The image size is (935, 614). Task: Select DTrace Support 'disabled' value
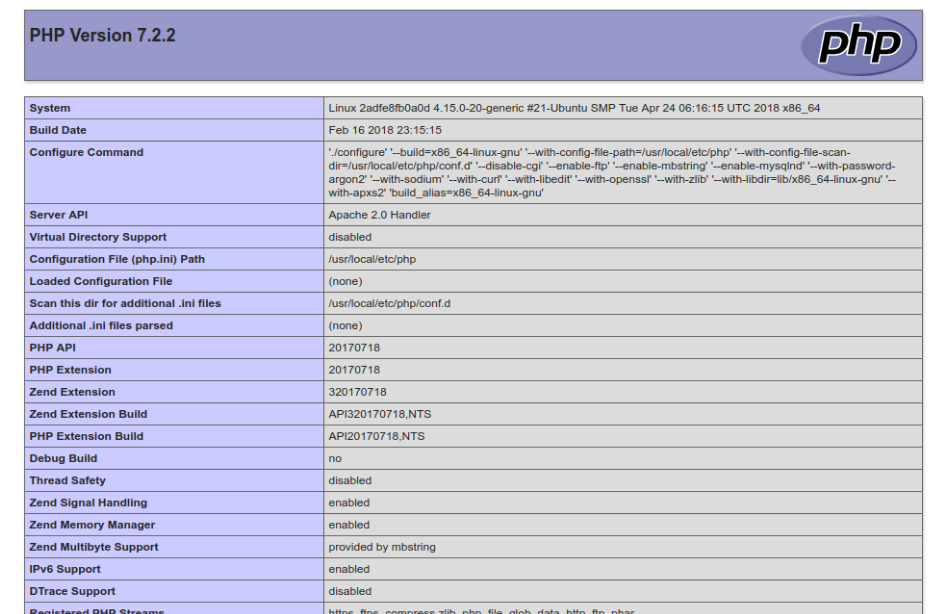[x=350, y=591]
